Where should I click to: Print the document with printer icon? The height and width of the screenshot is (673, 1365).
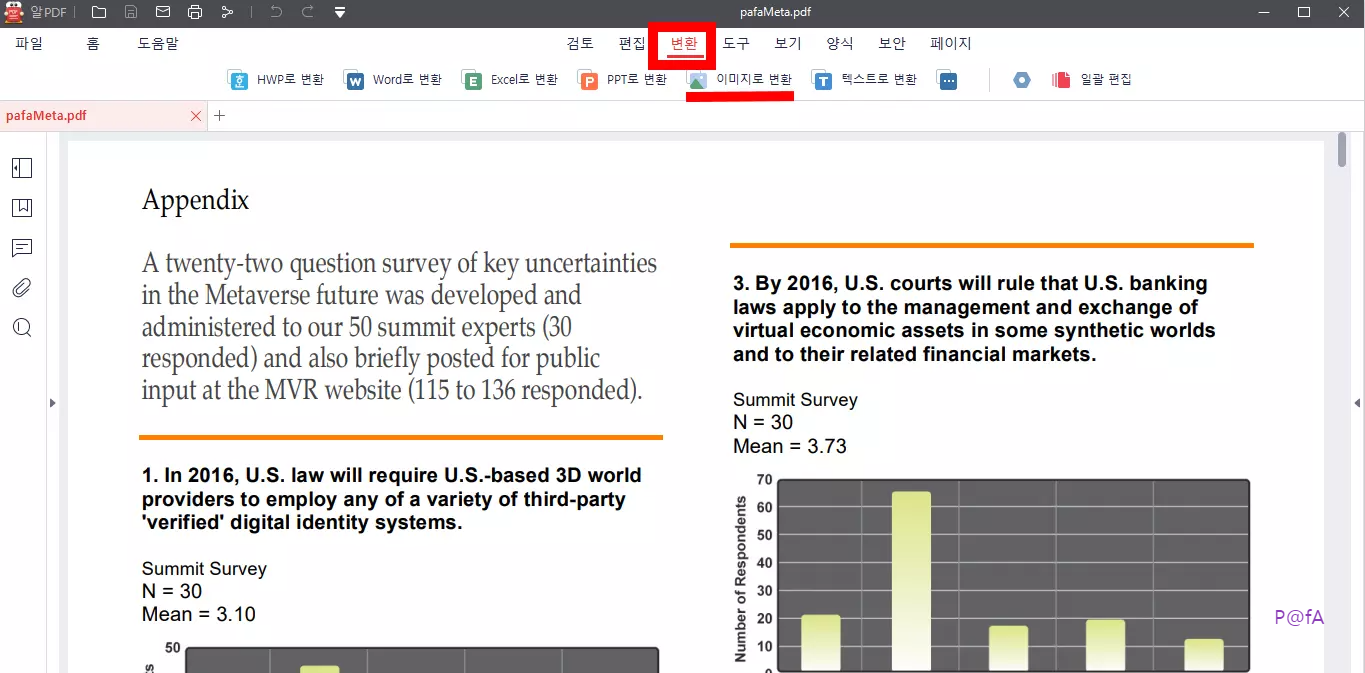[195, 12]
